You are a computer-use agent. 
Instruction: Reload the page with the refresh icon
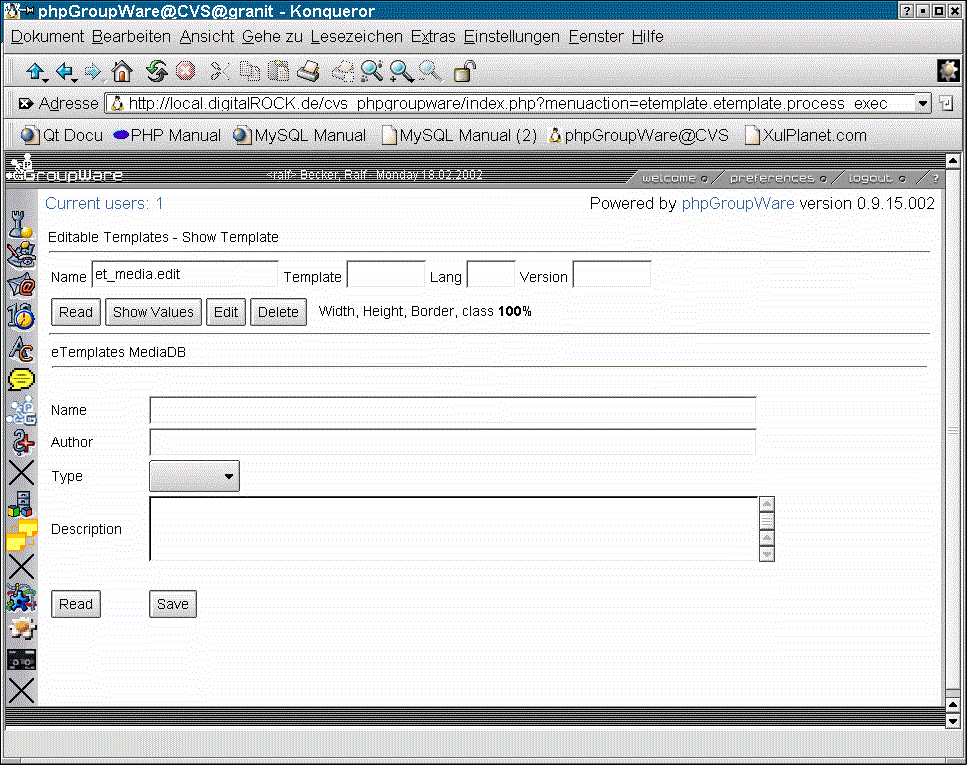pos(157,72)
